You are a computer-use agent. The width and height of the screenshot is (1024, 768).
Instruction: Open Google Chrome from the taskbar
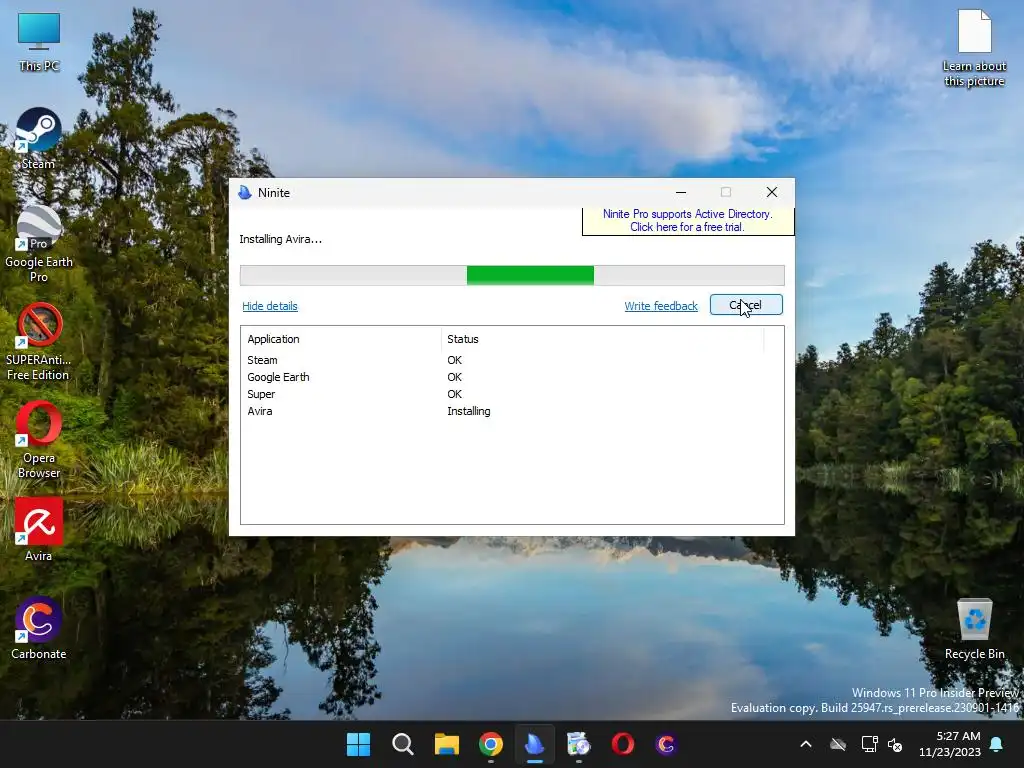click(490, 744)
